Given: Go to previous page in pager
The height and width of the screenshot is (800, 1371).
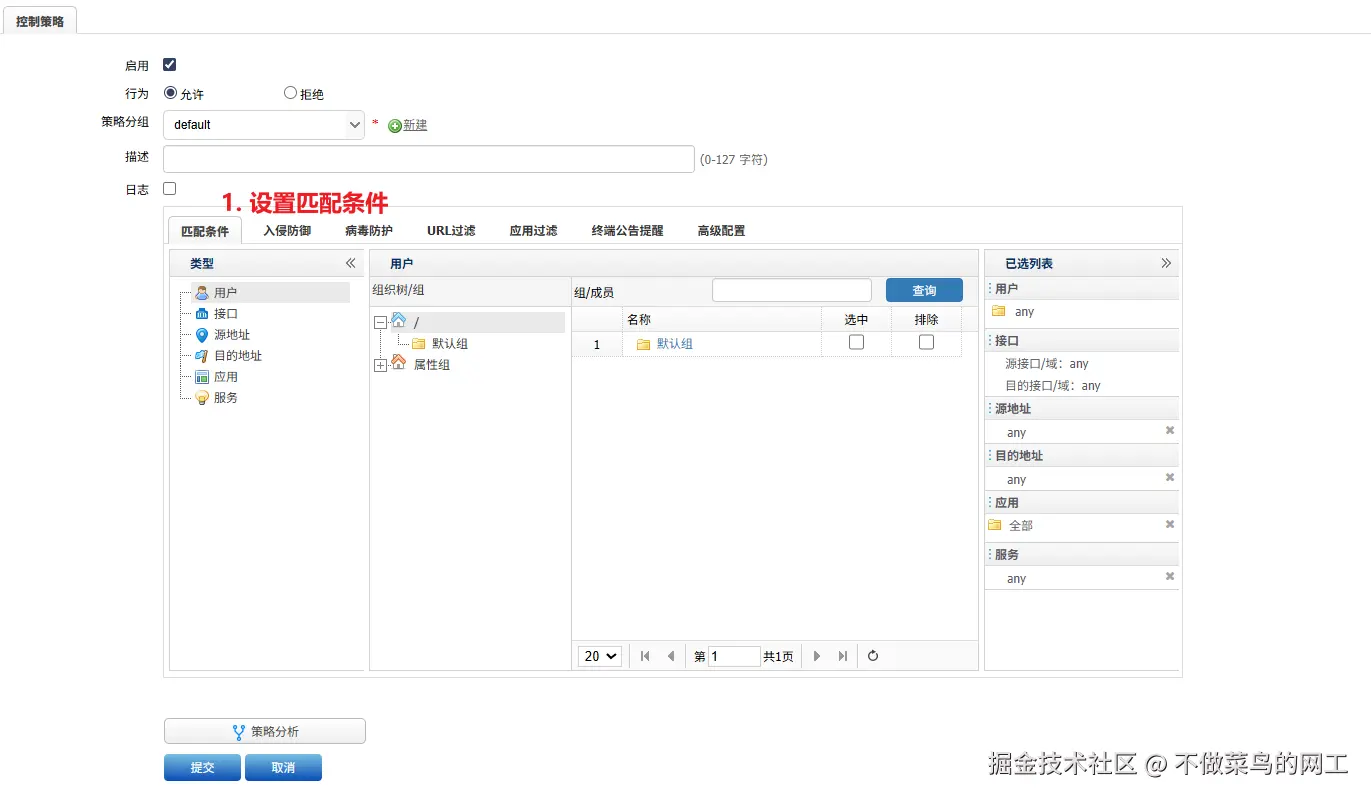Looking at the screenshot, I should [671, 656].
